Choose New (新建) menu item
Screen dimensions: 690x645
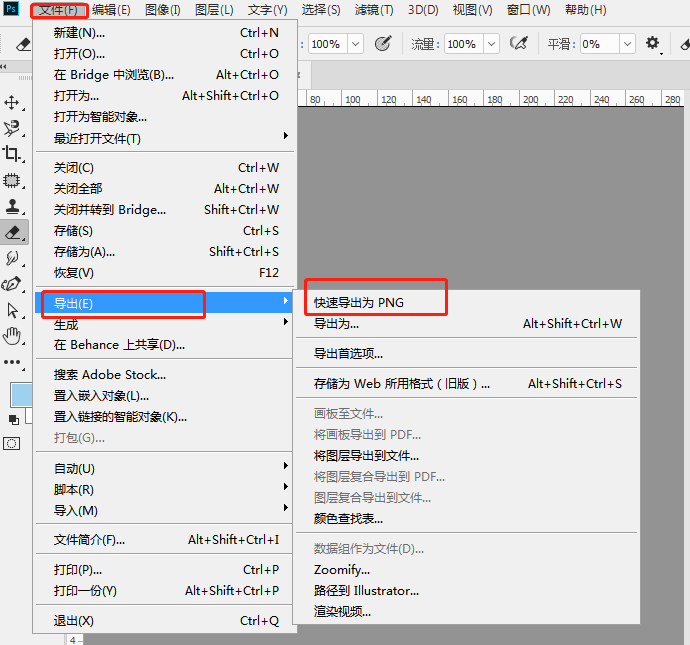[164, 33]
